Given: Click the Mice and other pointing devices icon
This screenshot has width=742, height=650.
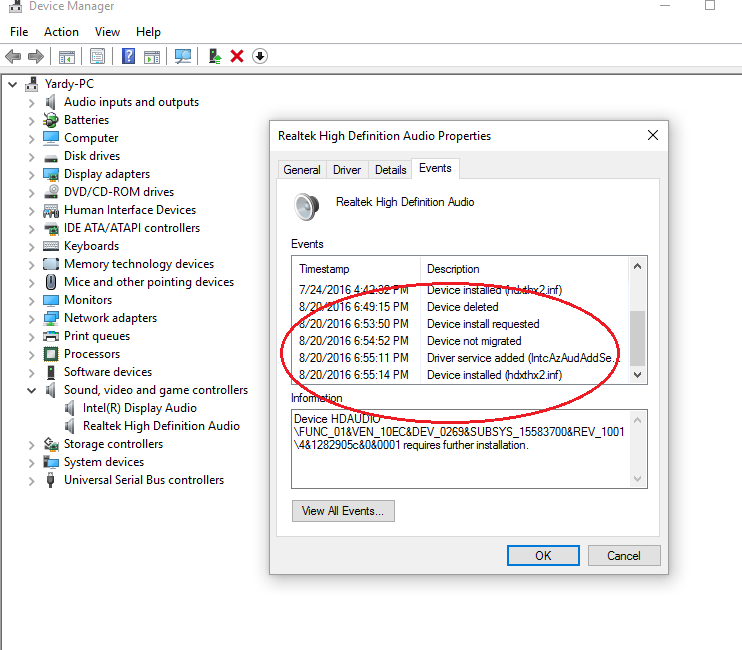Looking at the screenshot, I should point(51,282).
